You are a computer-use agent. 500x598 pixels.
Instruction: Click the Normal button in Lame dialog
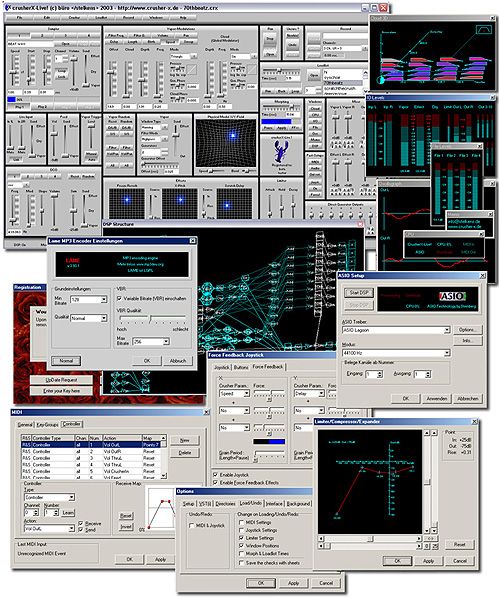66,360
